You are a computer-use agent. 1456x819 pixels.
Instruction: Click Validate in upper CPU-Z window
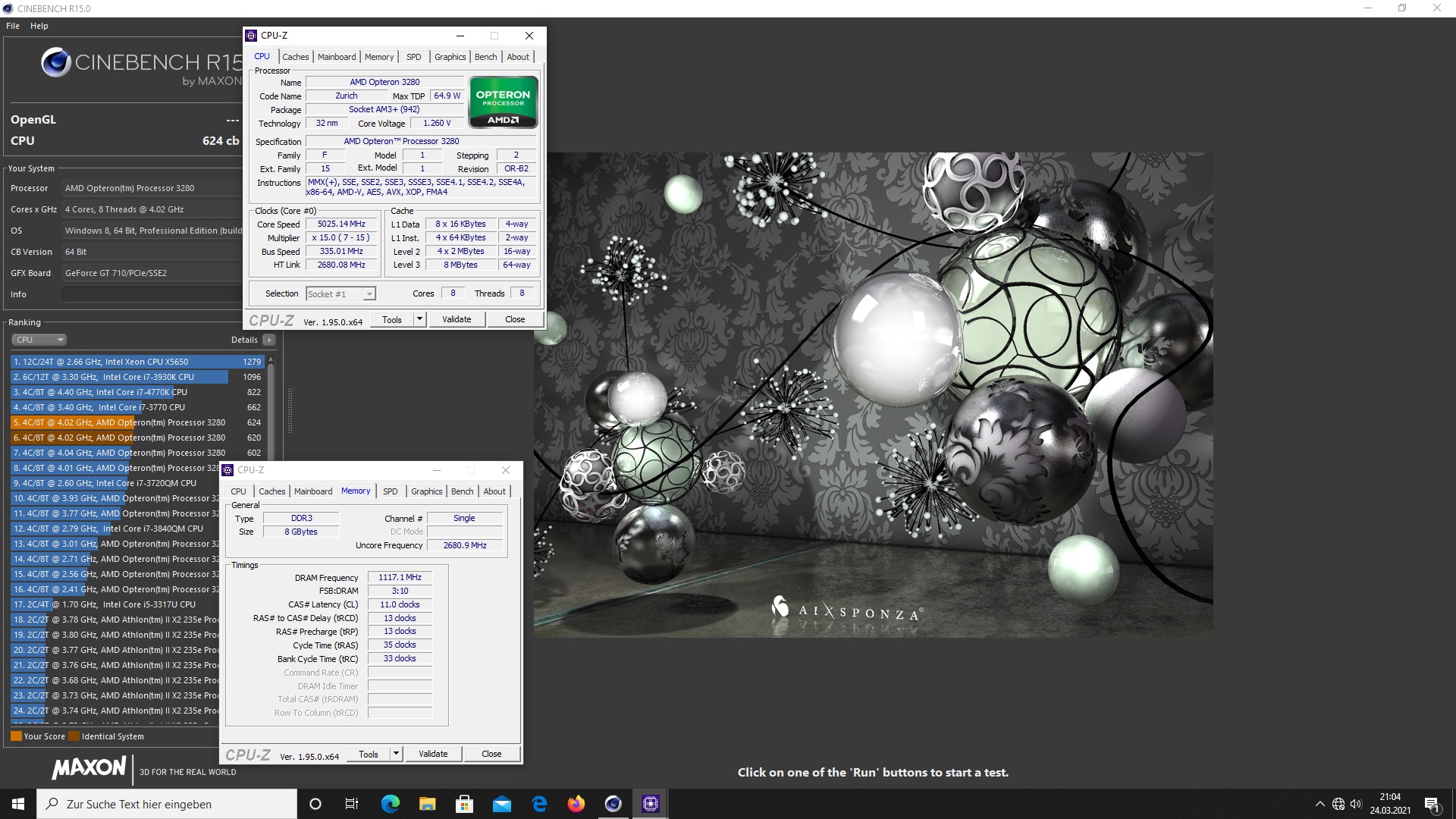457,319
